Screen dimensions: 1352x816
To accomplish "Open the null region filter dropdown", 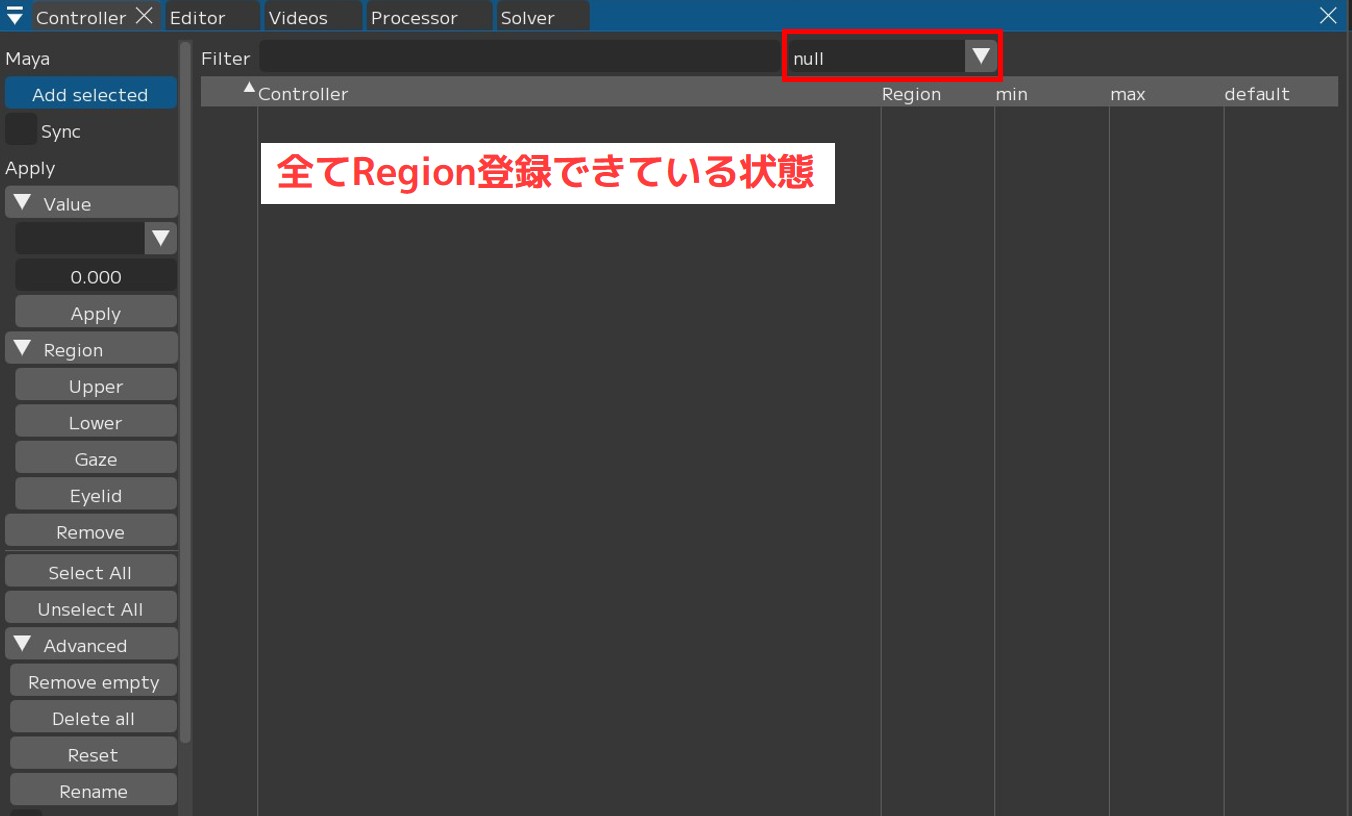I will click(981, 57).
